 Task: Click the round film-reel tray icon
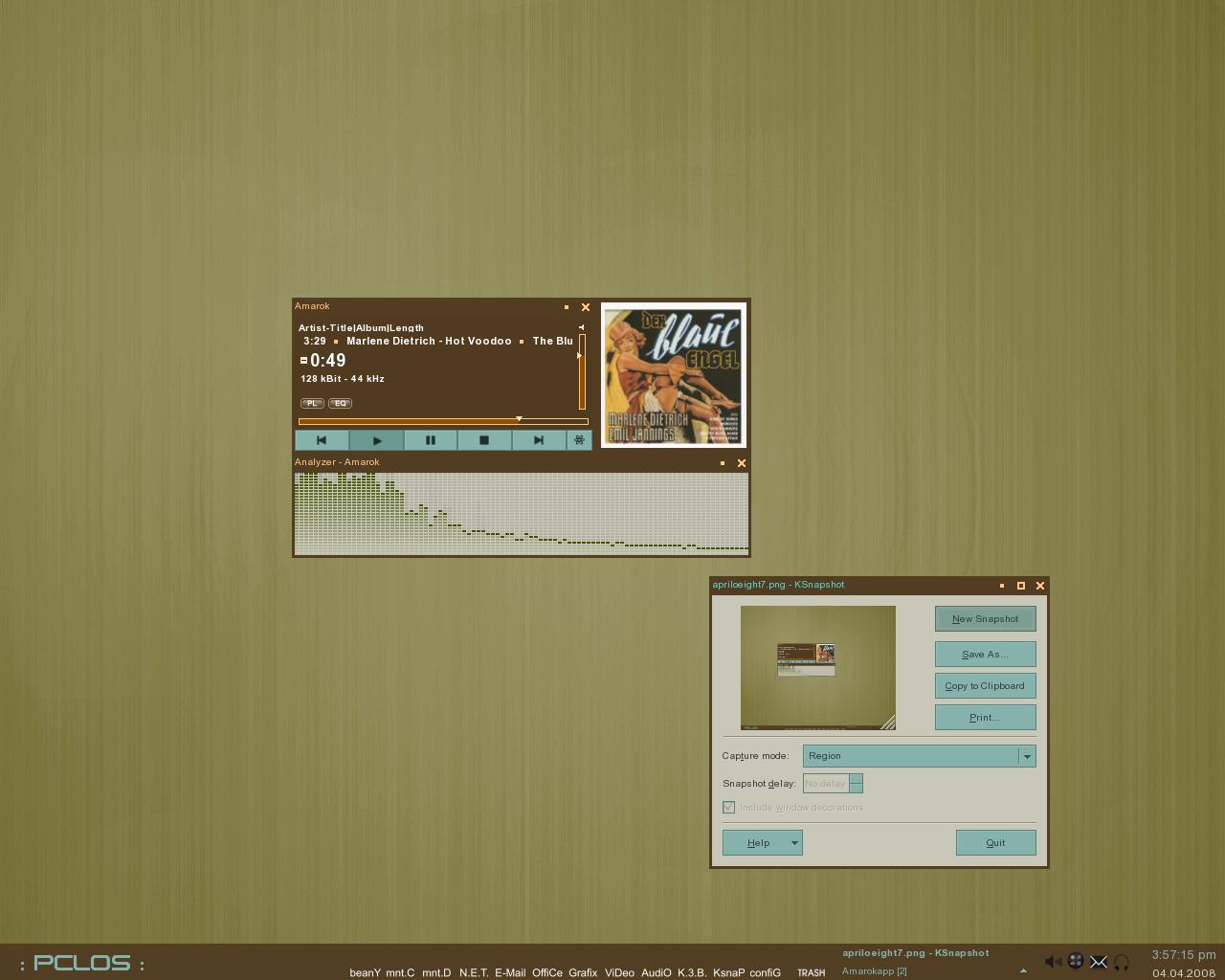(x=1076, y=962)
